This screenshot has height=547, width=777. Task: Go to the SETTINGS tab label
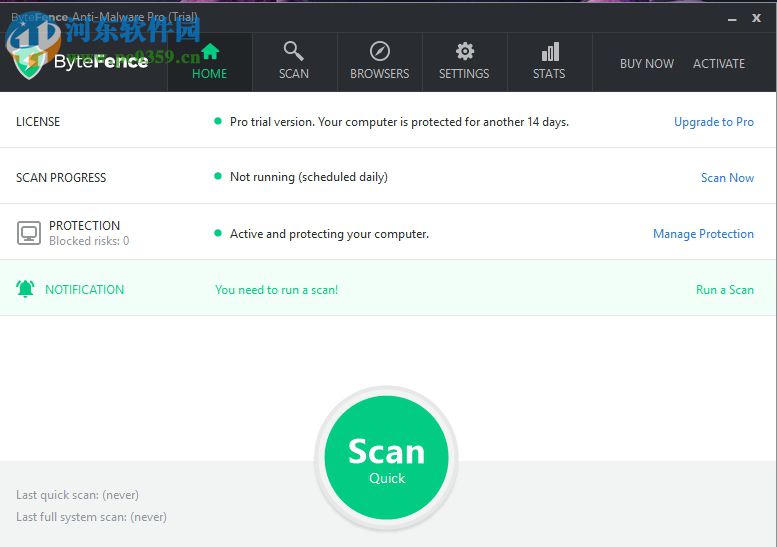click(x=464, y=74)
